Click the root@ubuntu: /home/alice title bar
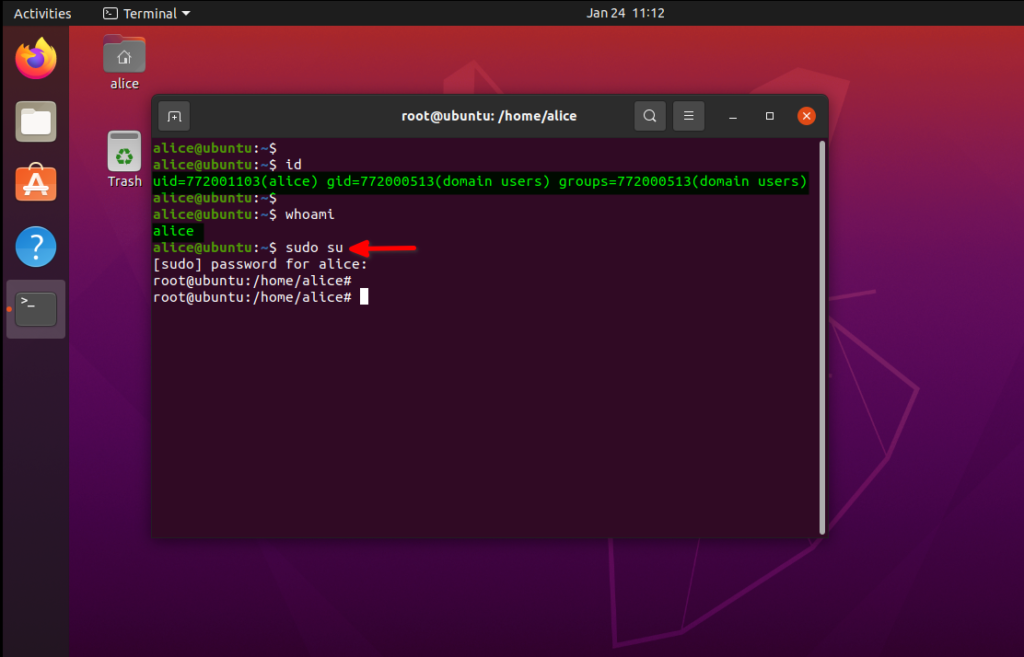The height and width of the screenshot is (657, 1024). [489, 116]
